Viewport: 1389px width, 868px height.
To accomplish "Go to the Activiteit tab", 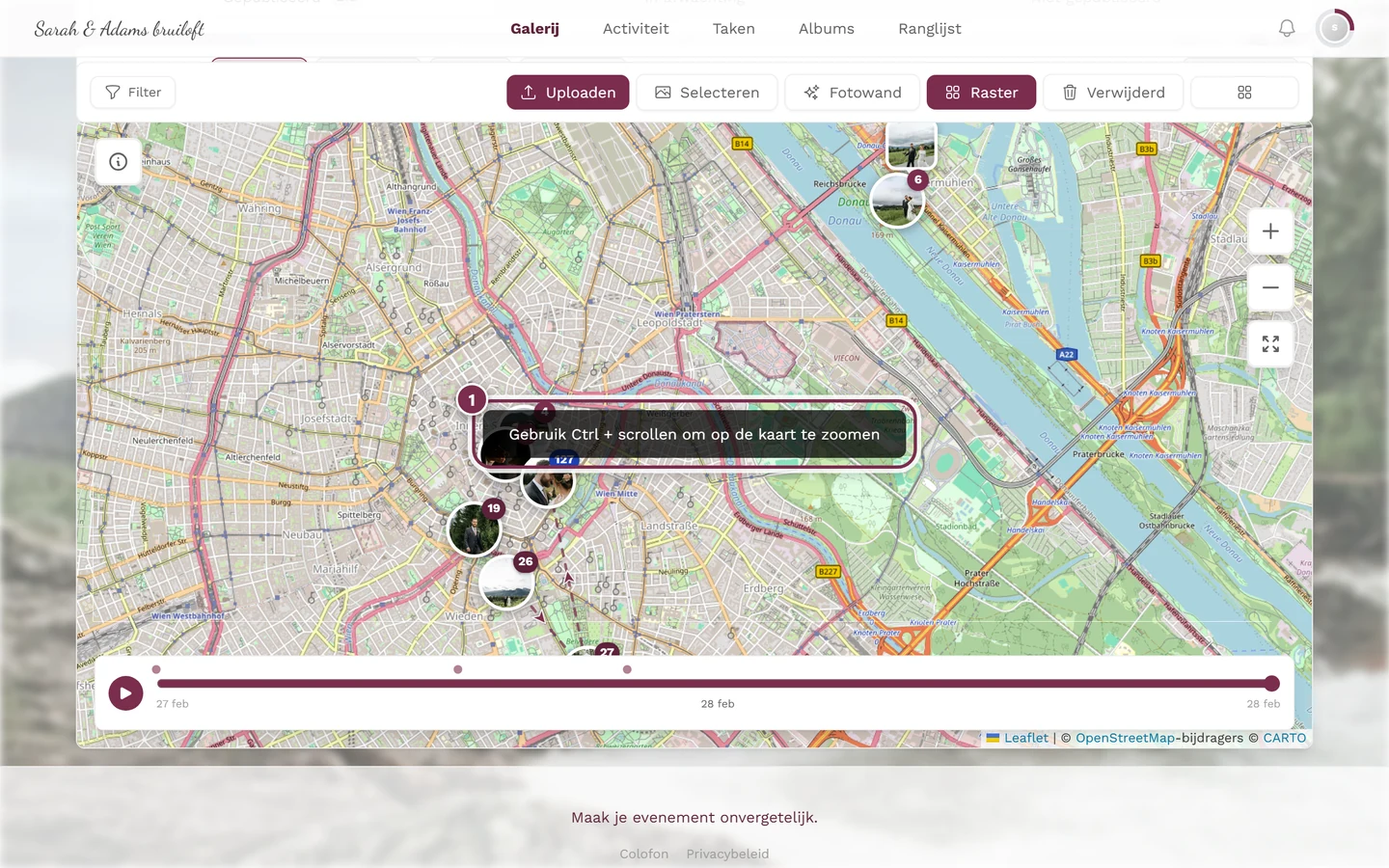I will tap(636, 29).
